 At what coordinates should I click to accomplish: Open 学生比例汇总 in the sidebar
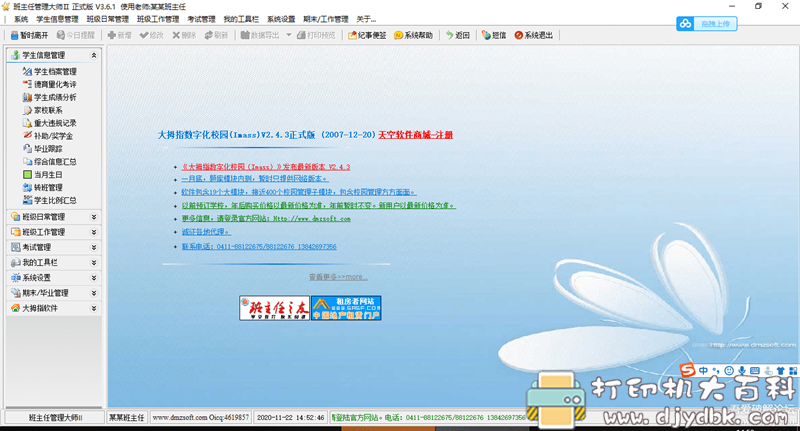click(49, 200)
